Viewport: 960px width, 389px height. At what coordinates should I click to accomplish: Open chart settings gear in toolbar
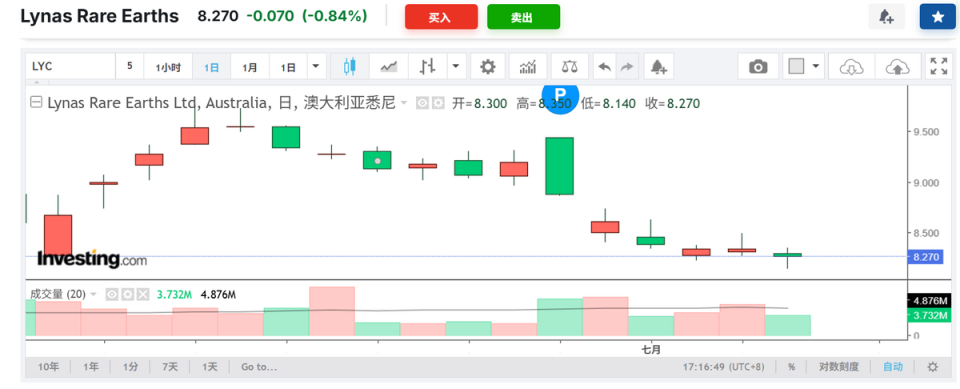click(487, 66)
